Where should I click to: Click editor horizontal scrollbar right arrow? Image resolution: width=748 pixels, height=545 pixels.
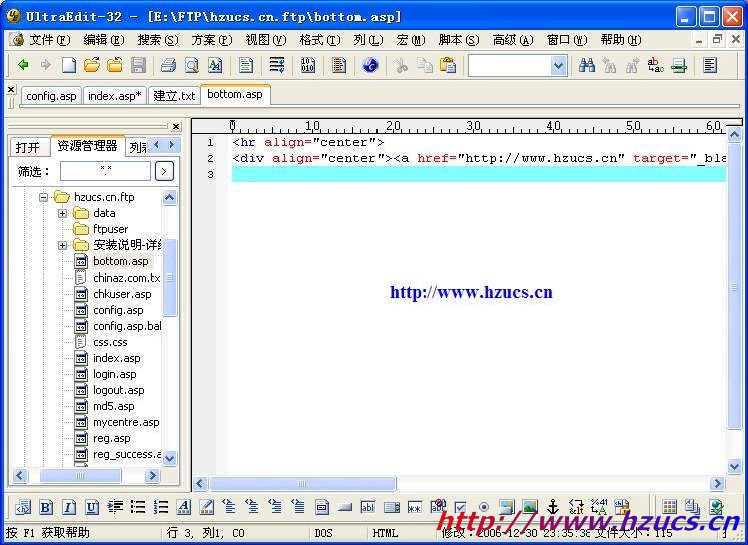tap(717, 484)
